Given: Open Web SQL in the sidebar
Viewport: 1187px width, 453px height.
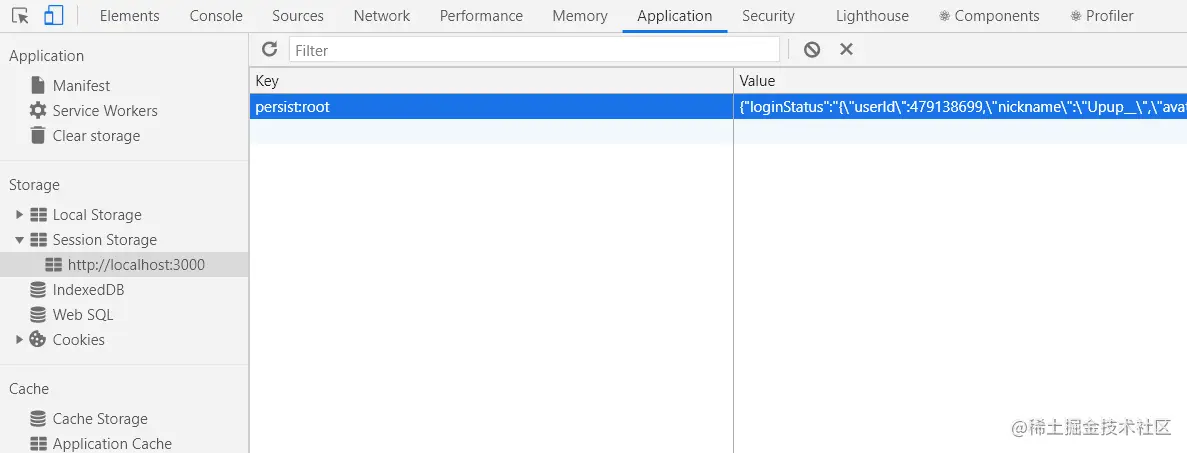Looking at the screenshot, I should pos(83,315).
